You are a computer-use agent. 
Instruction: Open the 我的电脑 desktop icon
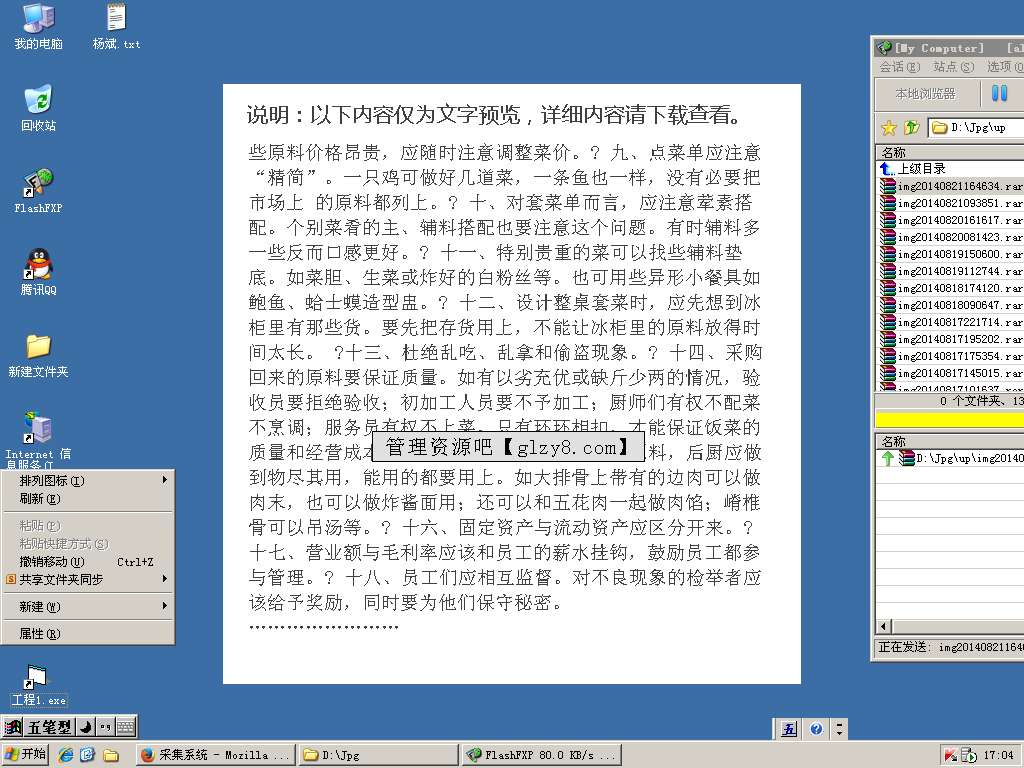(x=38, y=26)
